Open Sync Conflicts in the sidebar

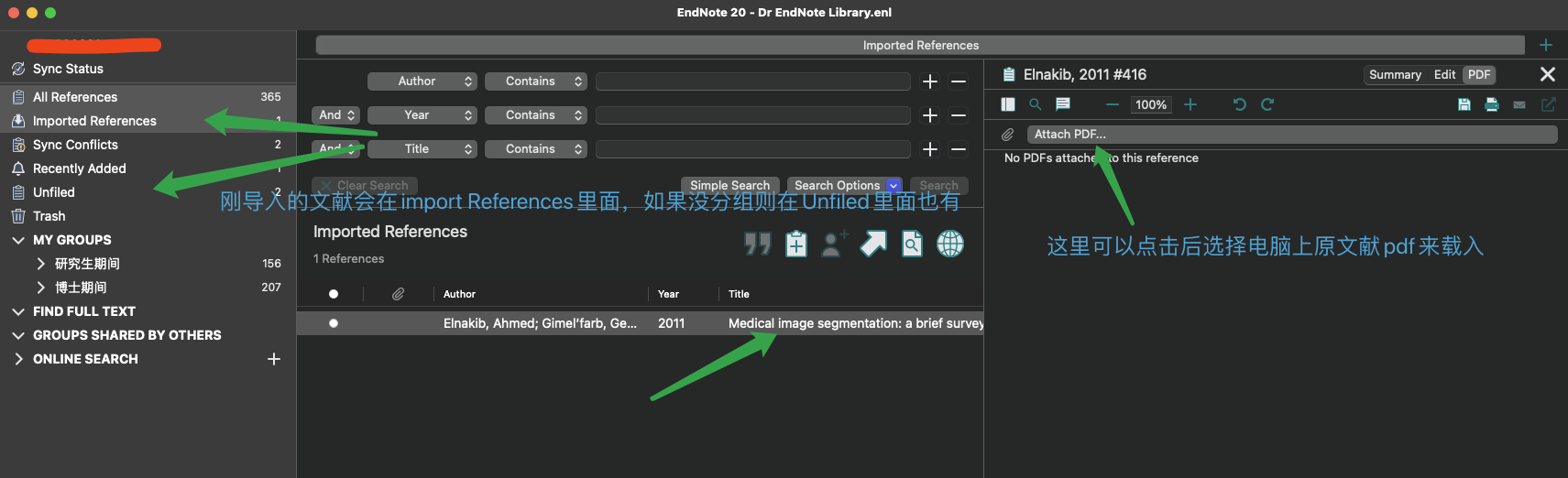point(148,145)
